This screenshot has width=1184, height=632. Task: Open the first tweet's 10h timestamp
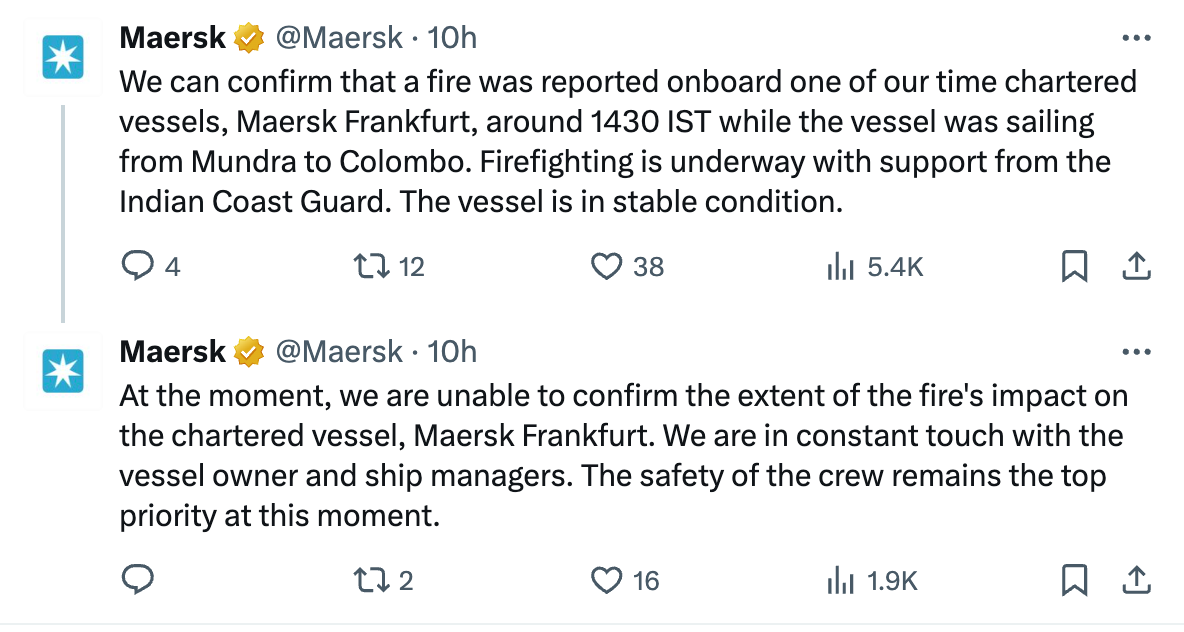click(452, 39)
